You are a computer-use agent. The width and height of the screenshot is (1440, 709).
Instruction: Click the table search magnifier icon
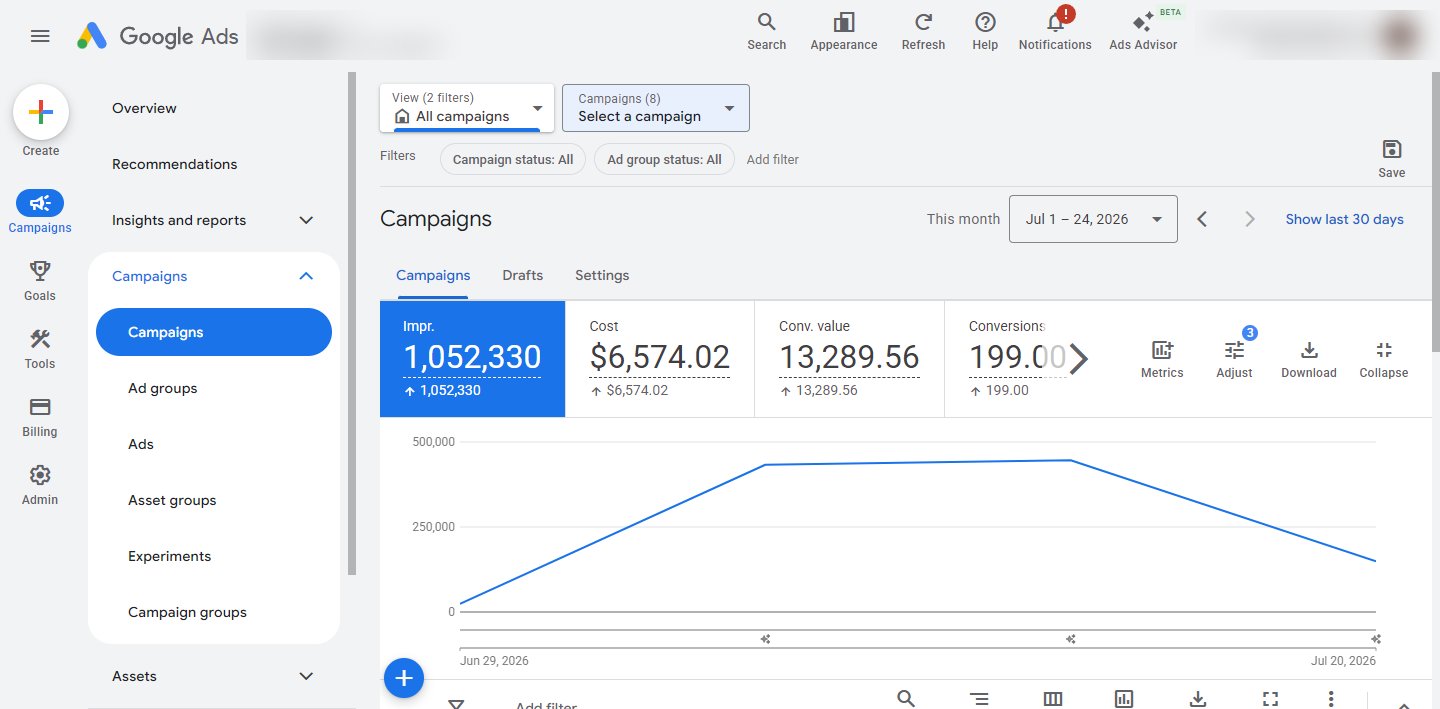point(906,699)
